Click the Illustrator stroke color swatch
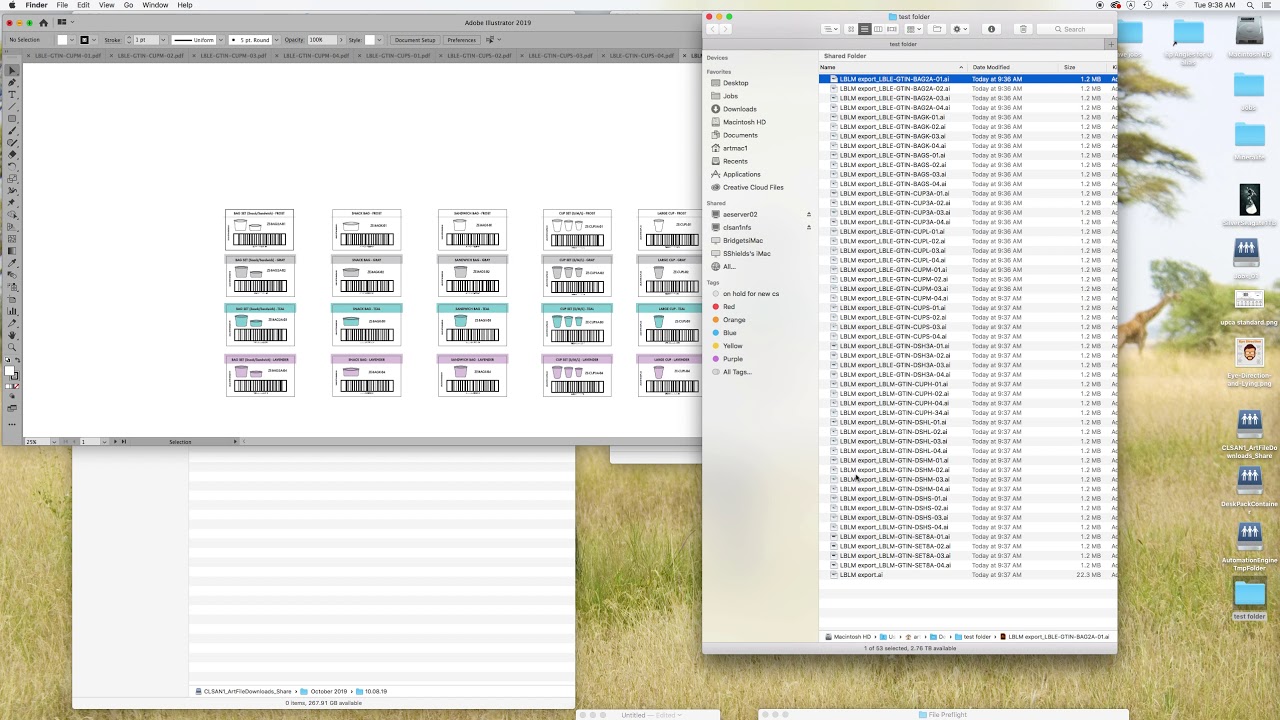The image size is (1280, 720). [x=84, y=40]
